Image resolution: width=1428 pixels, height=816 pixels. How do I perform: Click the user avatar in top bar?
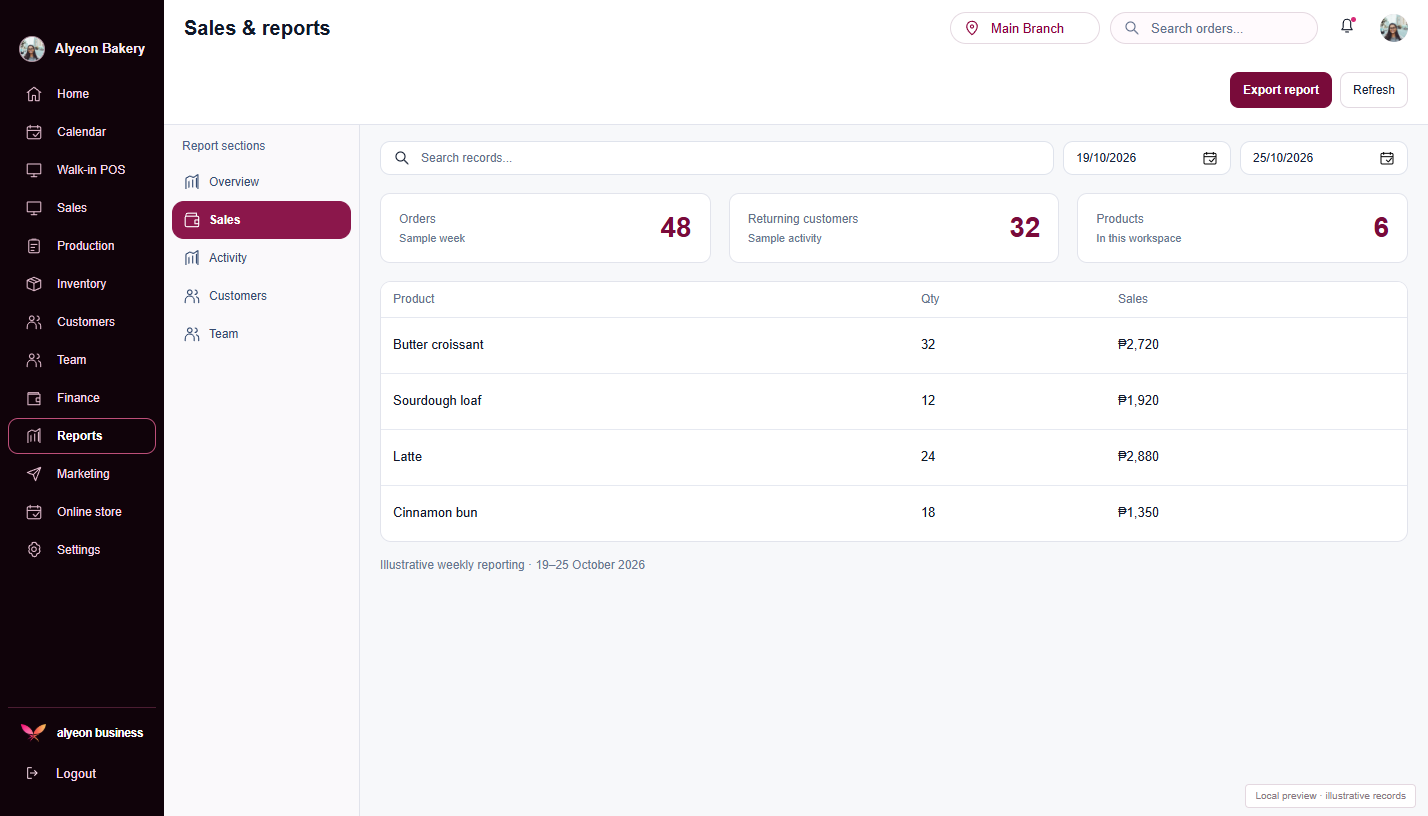1394,28
